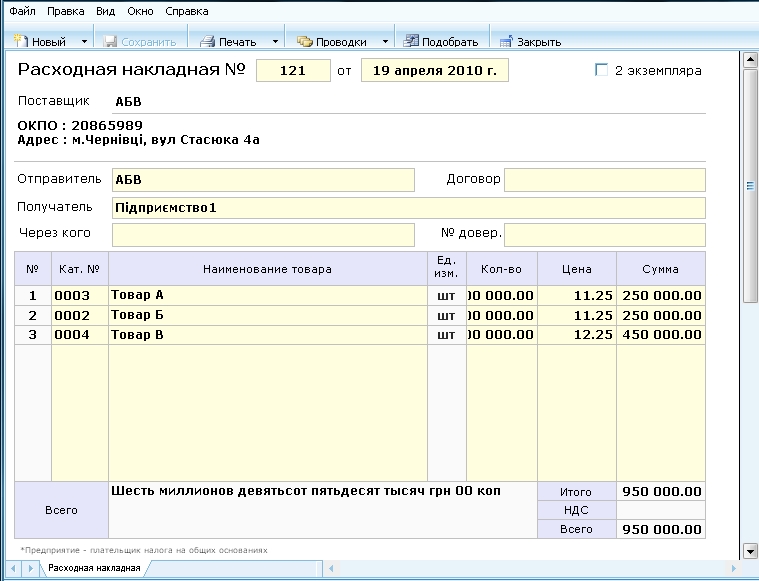This screenshot has width=759, height=581.
Task: Open the Правка menu
Action: click(66, 11)
